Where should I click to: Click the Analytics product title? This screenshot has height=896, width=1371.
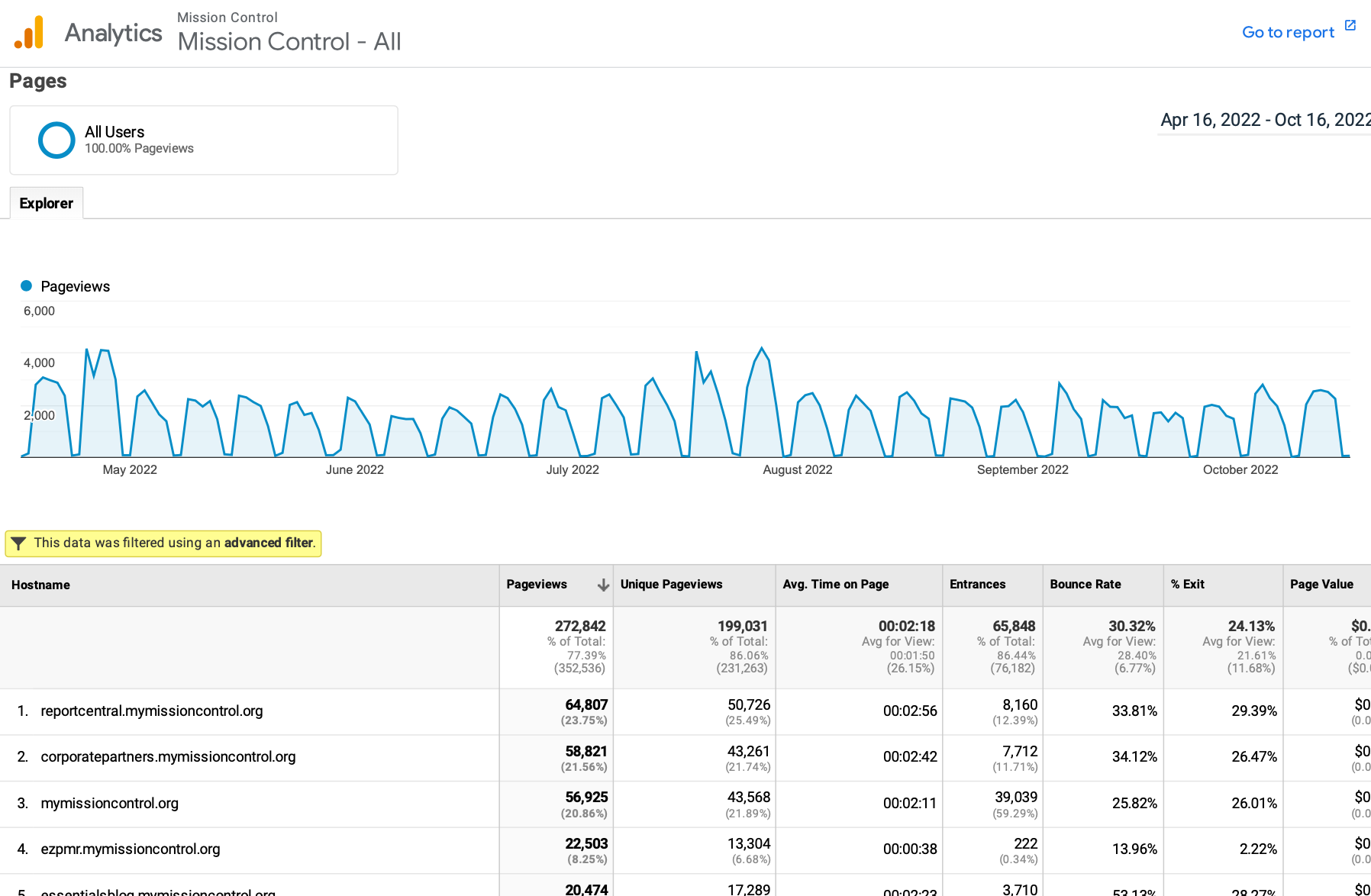click(x=113, y=33)
